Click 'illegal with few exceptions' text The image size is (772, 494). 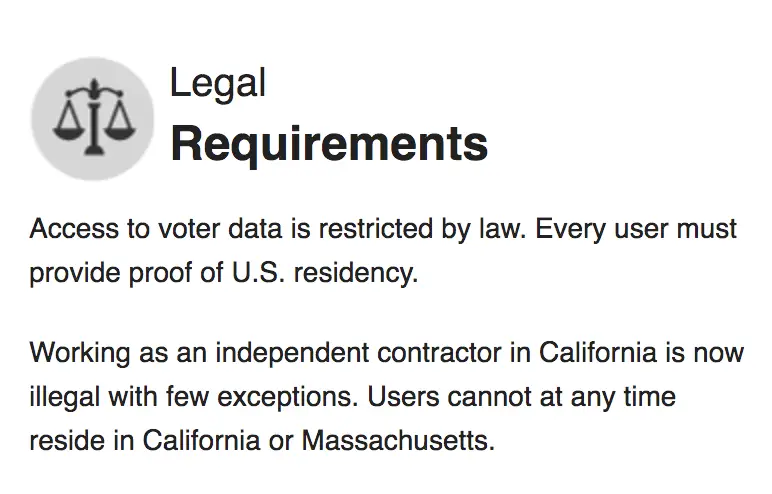pyautogui.click(x=193, y=397)
